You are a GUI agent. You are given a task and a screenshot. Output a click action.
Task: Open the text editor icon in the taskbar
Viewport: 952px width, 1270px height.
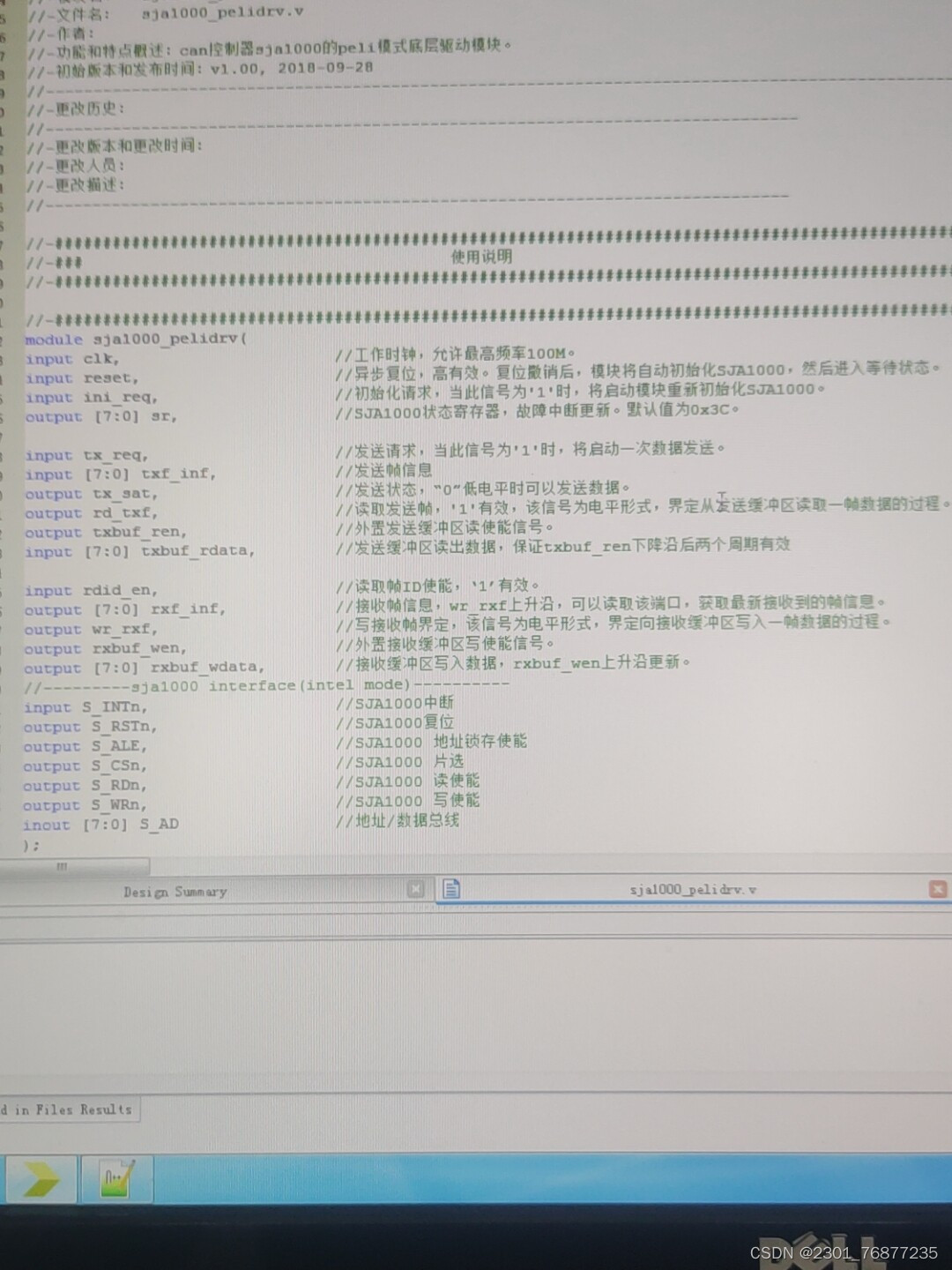pyautogui.click(x=116, y=1179)
